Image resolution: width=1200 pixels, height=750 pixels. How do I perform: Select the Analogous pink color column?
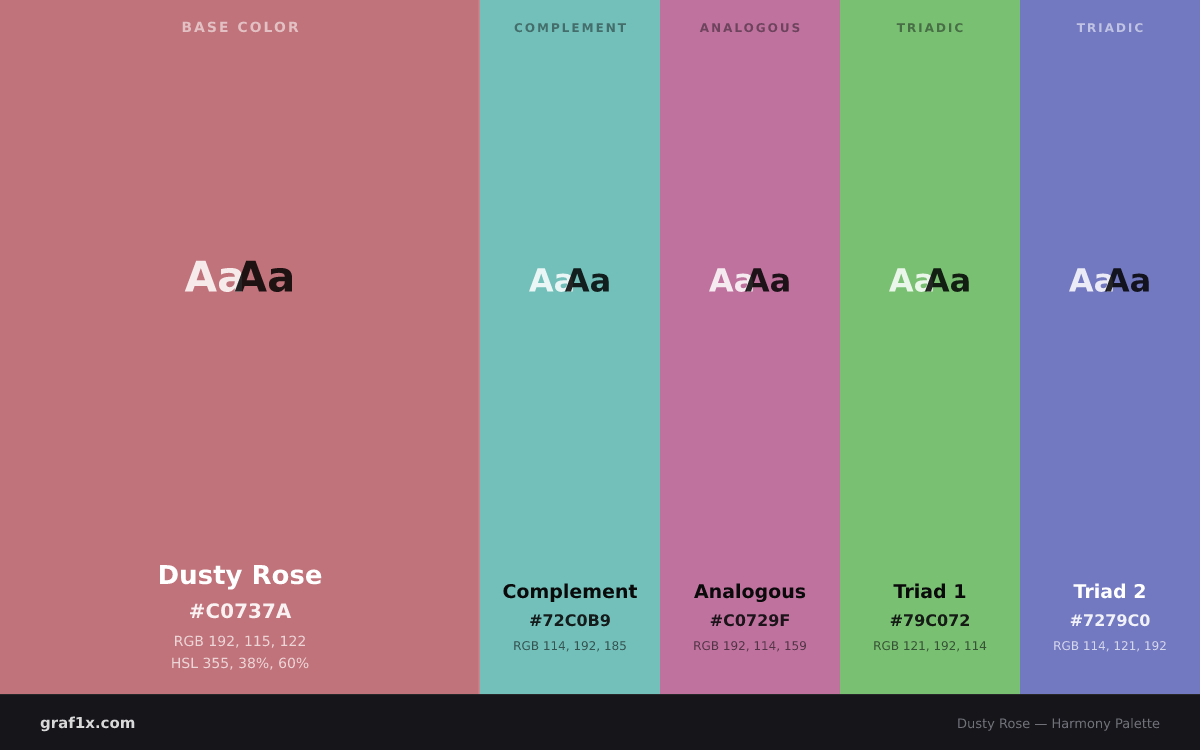tap(750, 347)
